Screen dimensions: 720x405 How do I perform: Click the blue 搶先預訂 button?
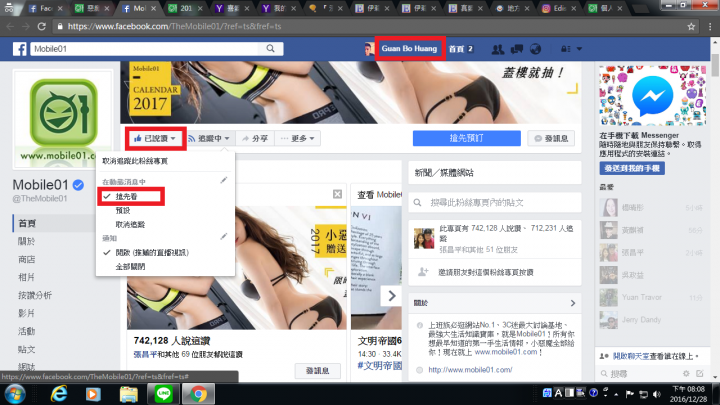[x=467, y=138]
